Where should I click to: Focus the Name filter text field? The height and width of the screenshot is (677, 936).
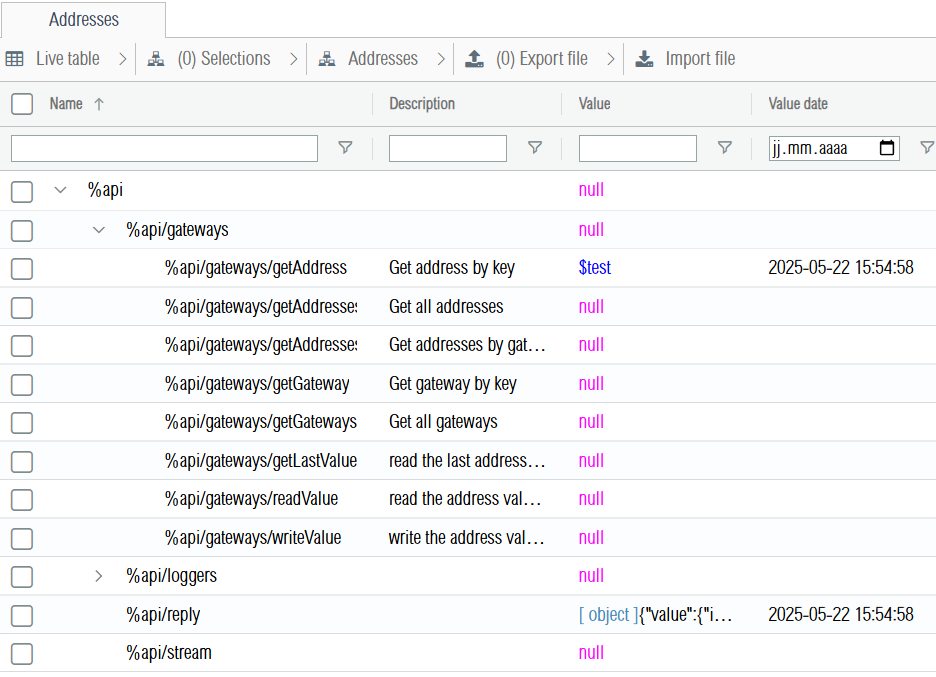click(164, 148)
